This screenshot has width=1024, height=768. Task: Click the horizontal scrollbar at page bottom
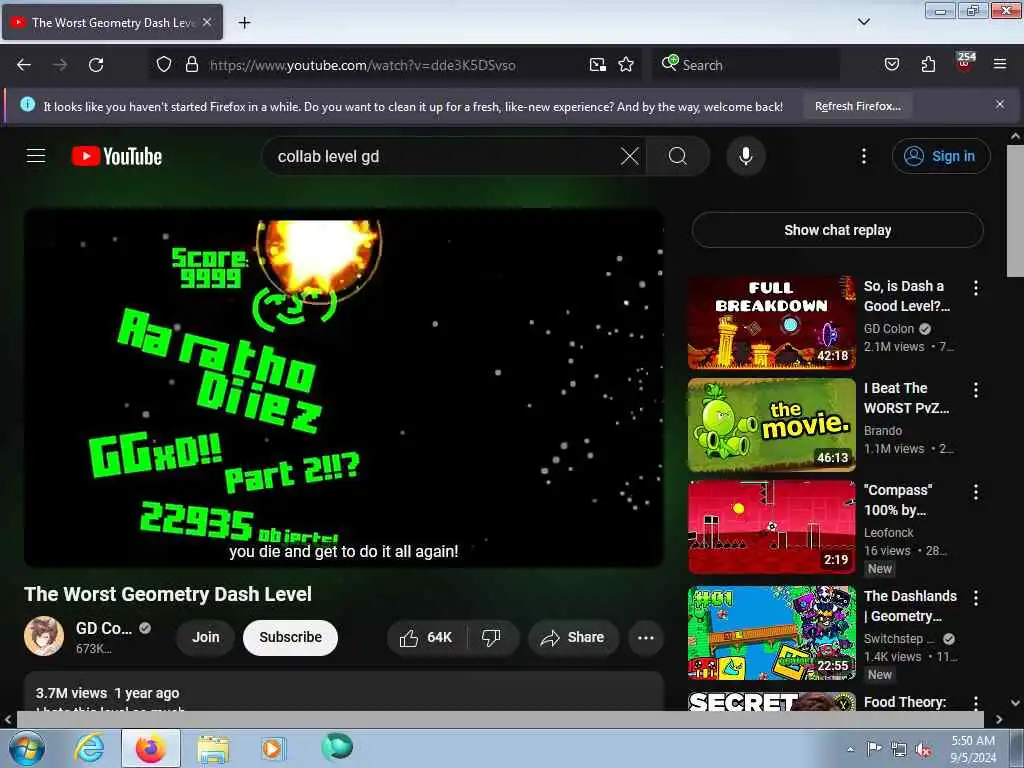[500, 719]
